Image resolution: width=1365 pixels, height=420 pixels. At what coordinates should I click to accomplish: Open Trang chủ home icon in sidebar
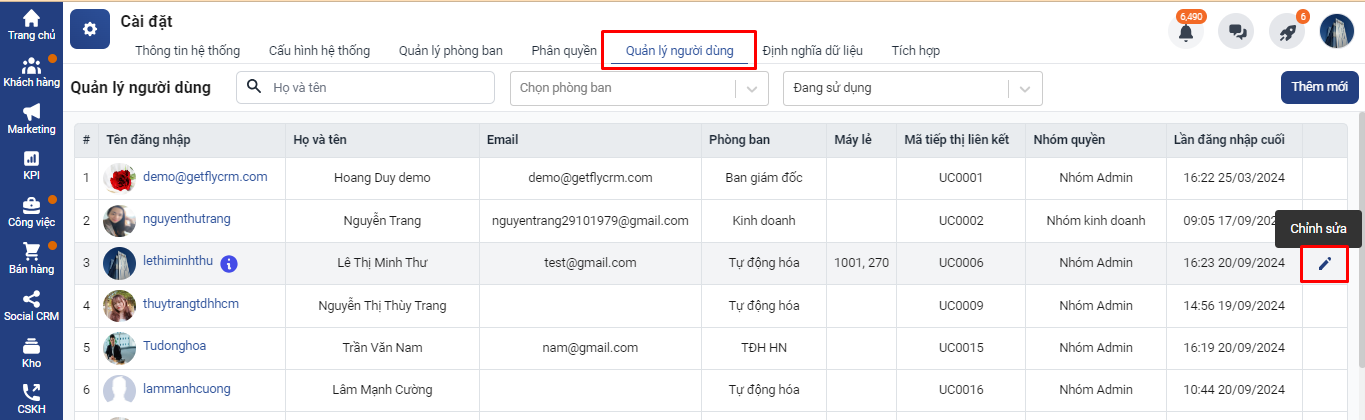(31, 24)
